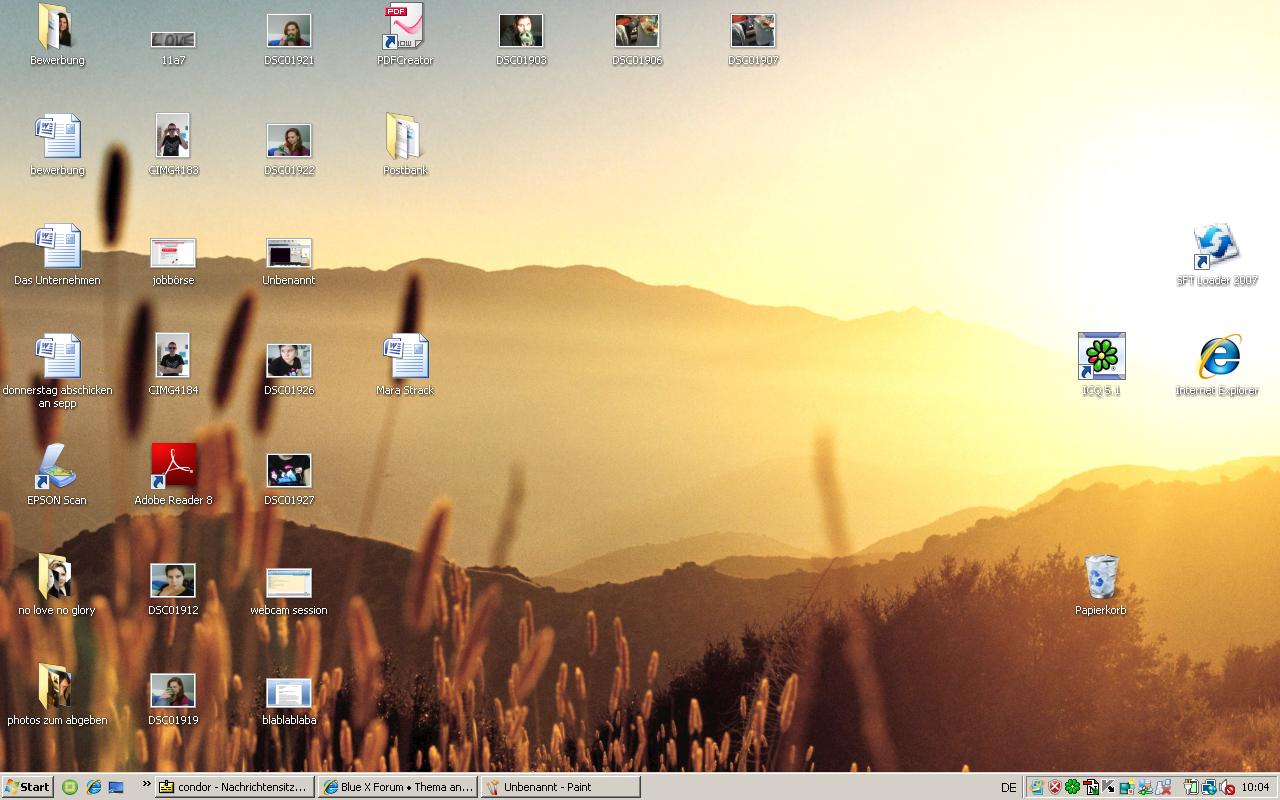This screenshot has width=1280, height=800.
Task: Open the PDFCreator desktop shortcut
Action: [405, 29]
